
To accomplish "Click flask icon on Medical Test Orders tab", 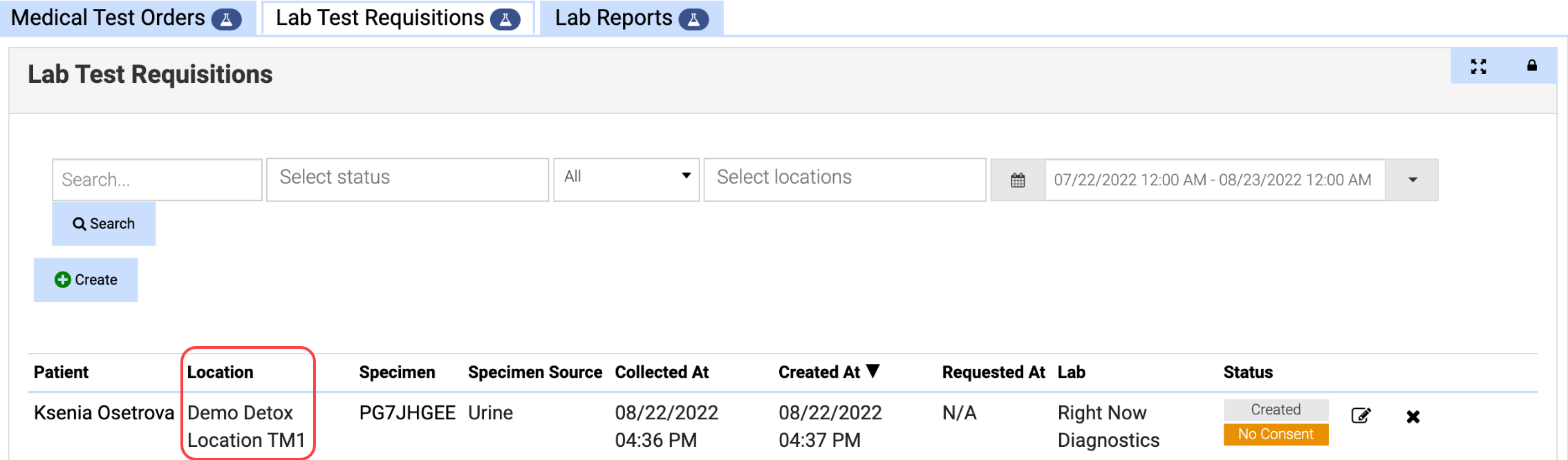I will click(x=226, y=19).
